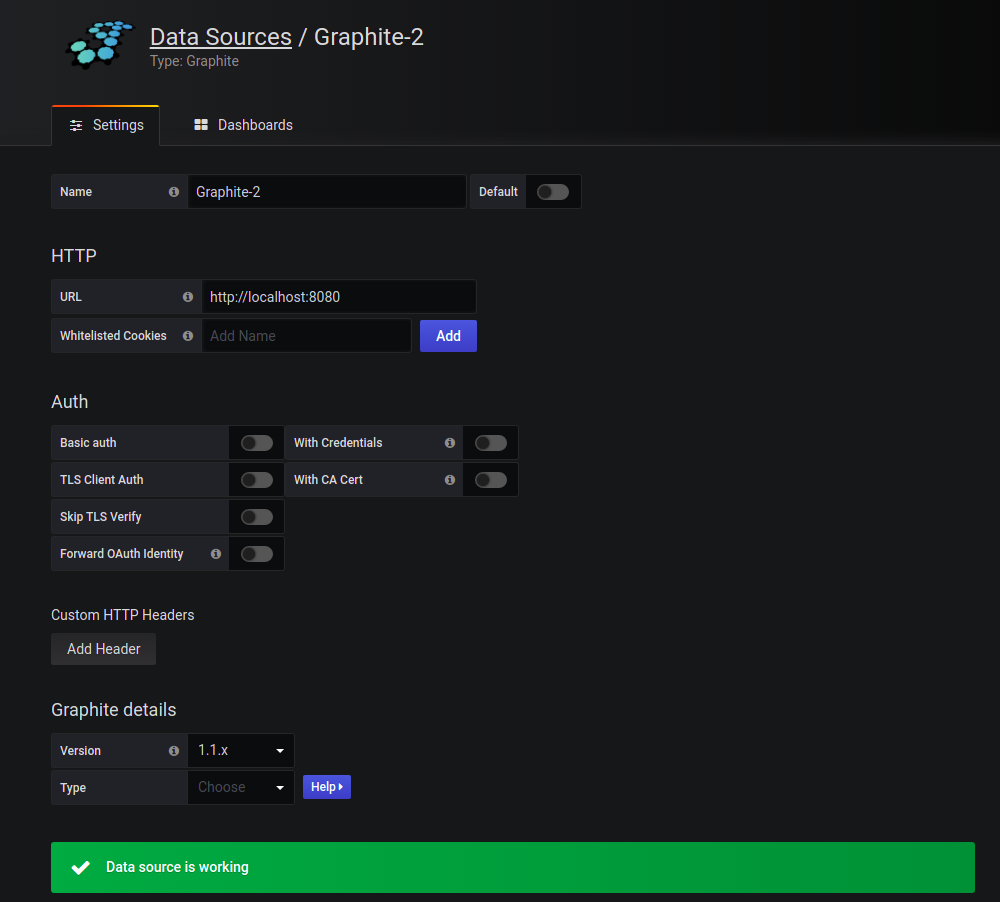Click the 'Type: Graphite' subtitle

point(195,61)
